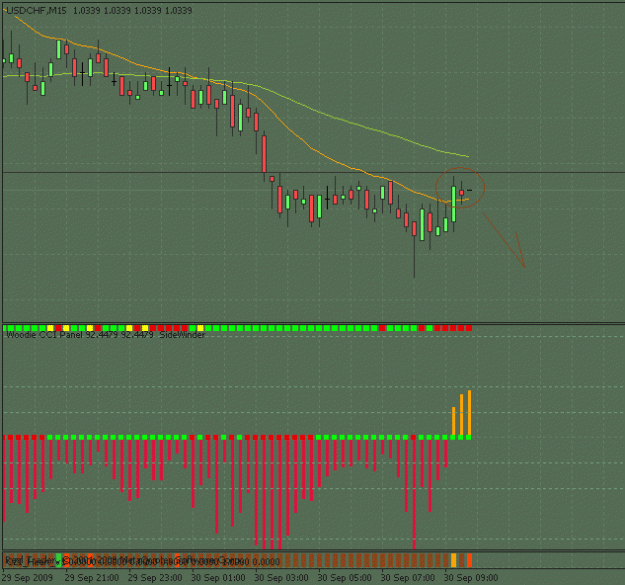Click the green block in bottom indicator strip
The height and width of the screenshot is (585, 625).
pos(59,560)
